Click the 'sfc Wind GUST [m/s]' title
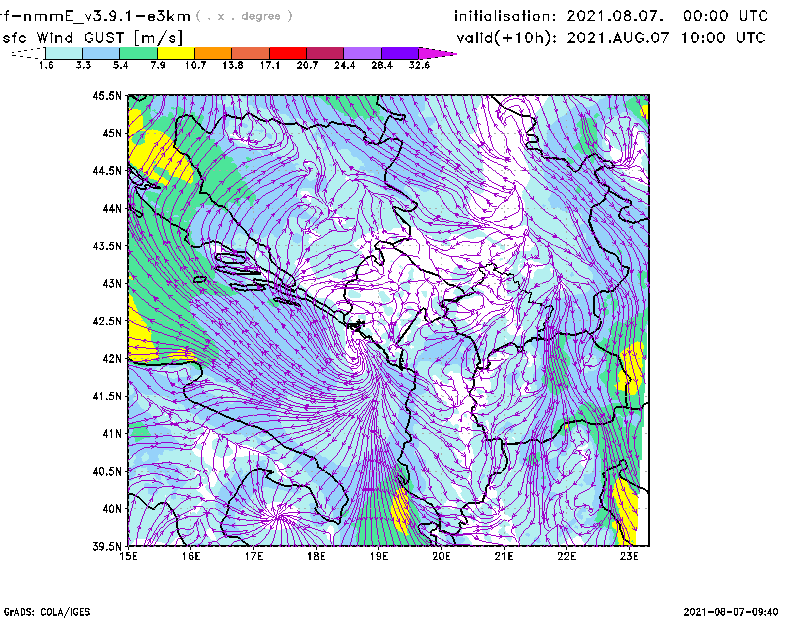Screen dimensions: 800x618 [x=92, y=38]
